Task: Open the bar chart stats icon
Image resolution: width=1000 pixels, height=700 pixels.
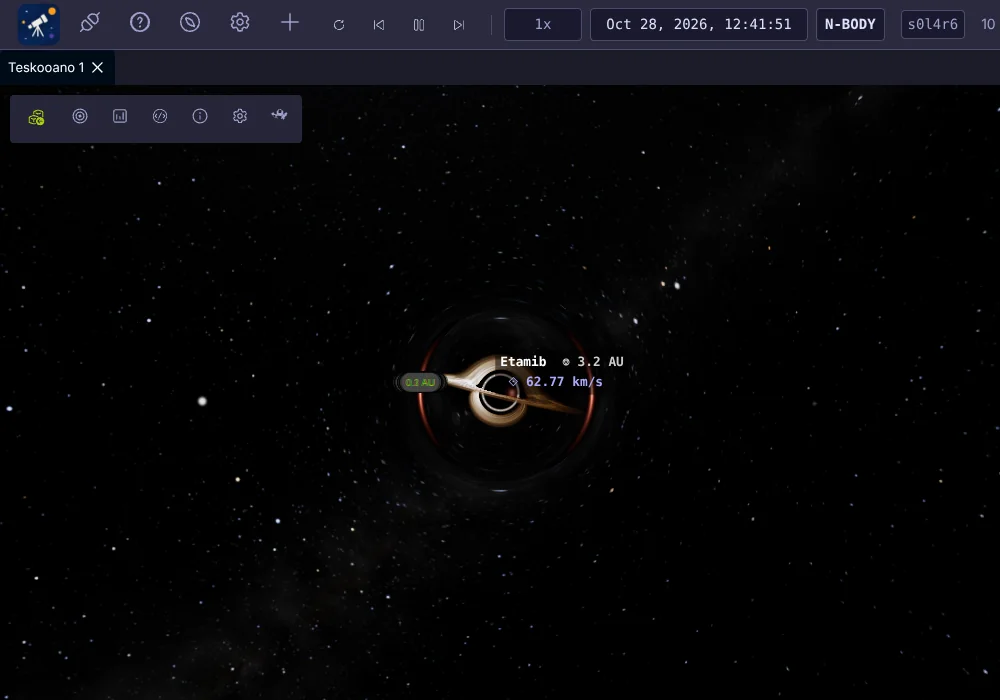Action: (120, 116)
